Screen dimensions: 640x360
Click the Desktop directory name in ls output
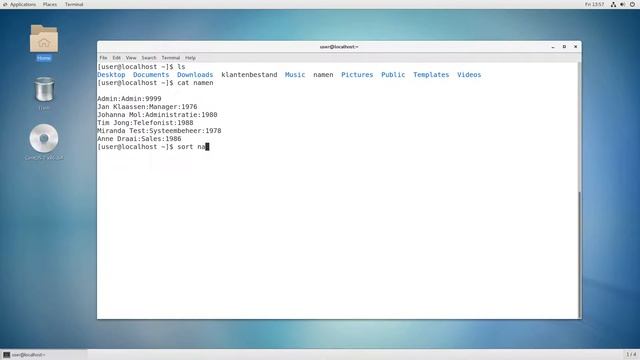point(111,75)
